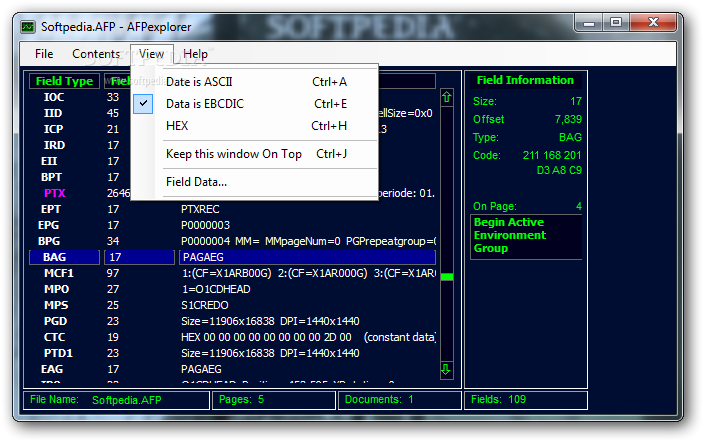Click the MCF1 coded font data text
Image resolution: width=704 pixels, height=442 pixels.
[308, 273]
